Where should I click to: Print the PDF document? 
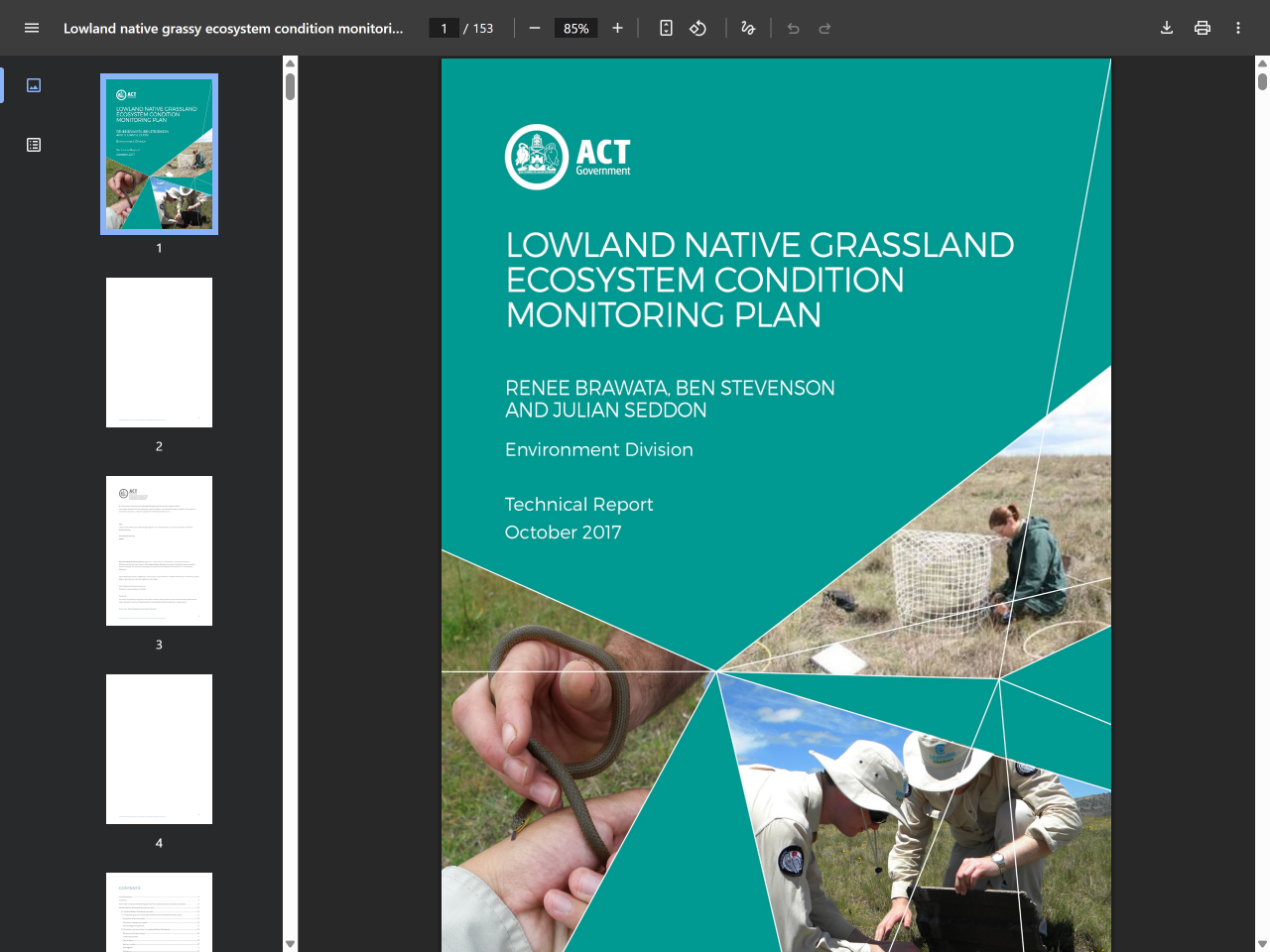(1203, 28)
